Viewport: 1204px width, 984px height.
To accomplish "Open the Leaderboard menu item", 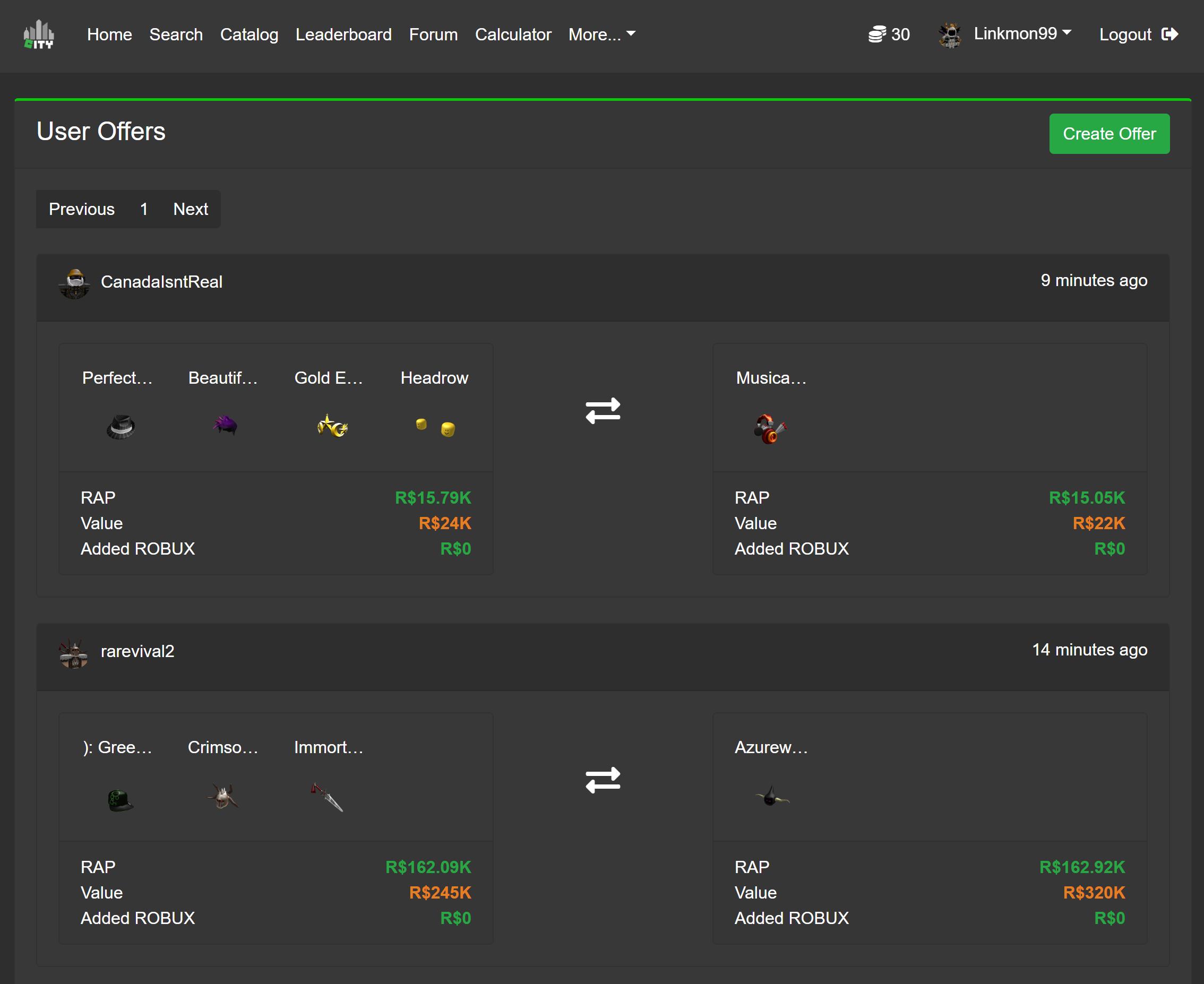I will (343, 34).
